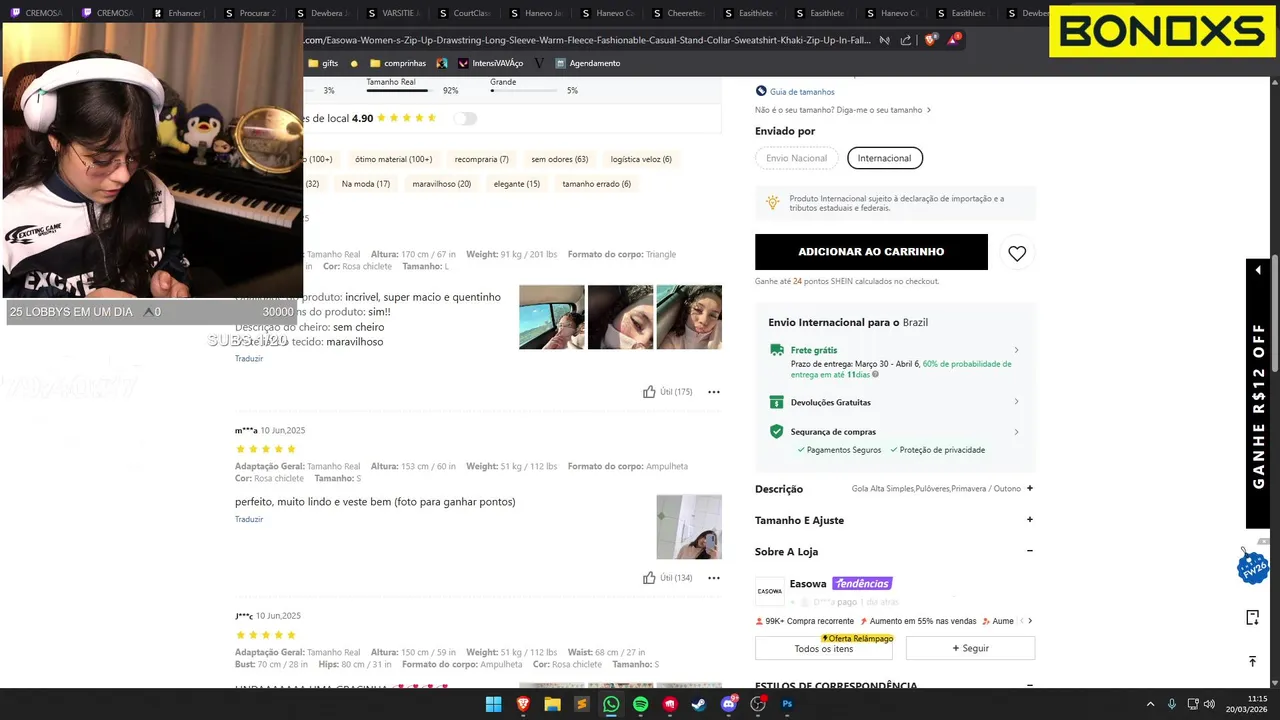The width and height of the screenshot is (1280, 720).
Task: Open the first review photo in the car
Action: pos(552,317)
